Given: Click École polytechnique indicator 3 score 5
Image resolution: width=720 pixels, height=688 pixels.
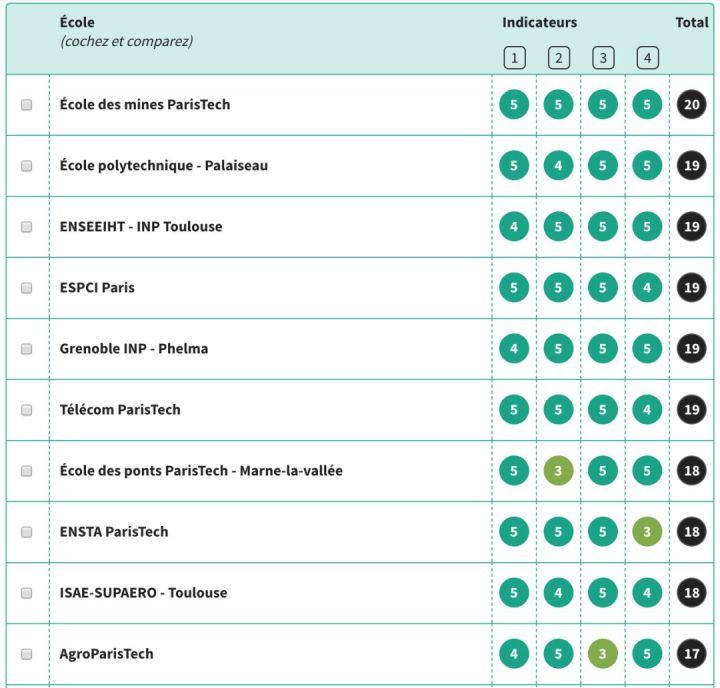Looking at the screenshot, I should (x=602, y=166).
